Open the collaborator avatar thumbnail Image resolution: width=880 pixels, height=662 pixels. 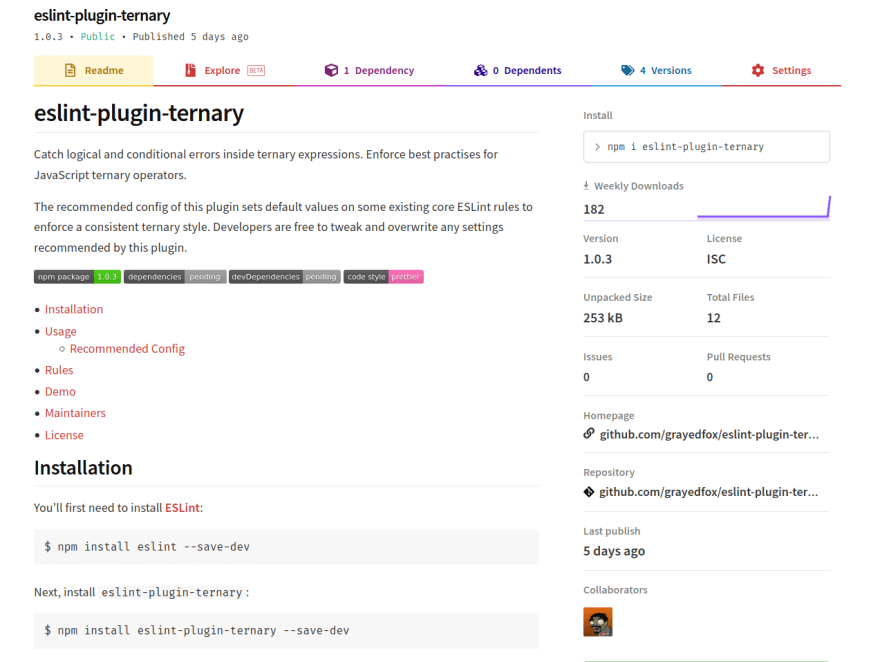click(598, 622)
